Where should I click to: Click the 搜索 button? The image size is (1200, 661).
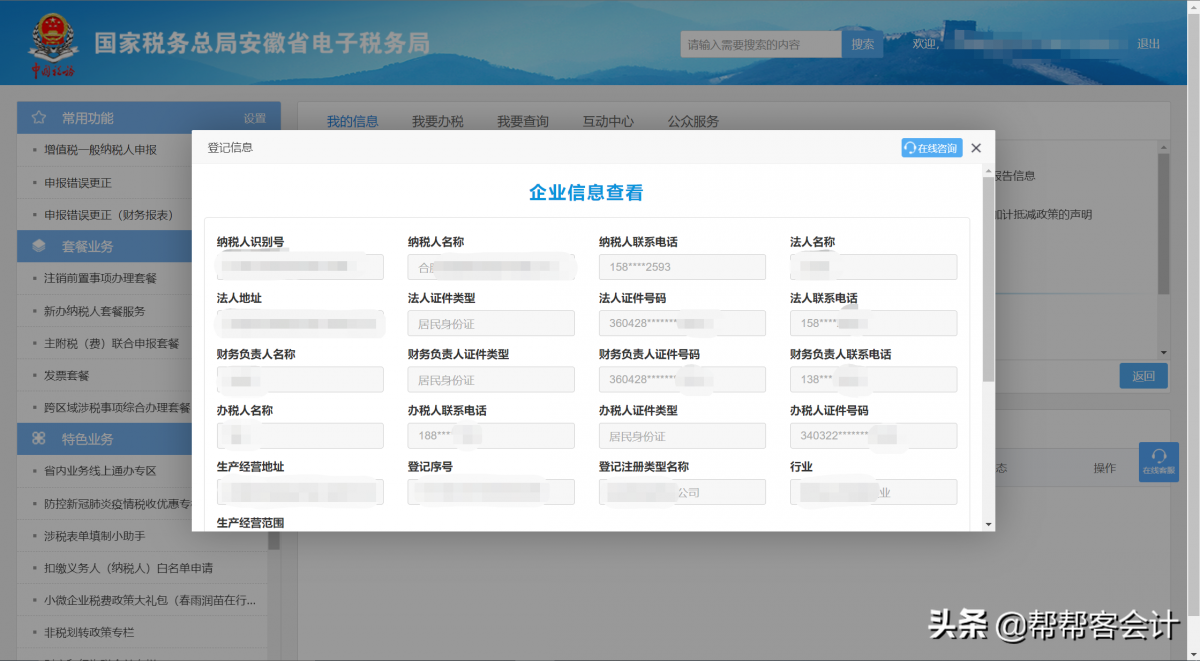click(x=862, y=44)
